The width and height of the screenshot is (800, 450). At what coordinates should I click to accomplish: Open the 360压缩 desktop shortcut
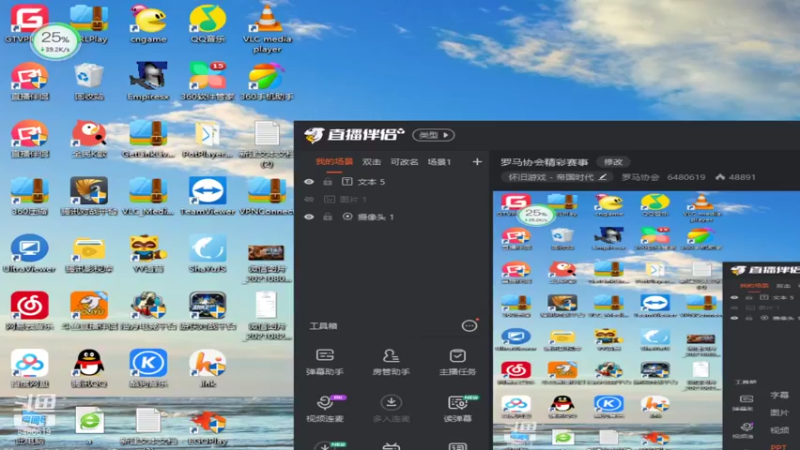(29, 196)
